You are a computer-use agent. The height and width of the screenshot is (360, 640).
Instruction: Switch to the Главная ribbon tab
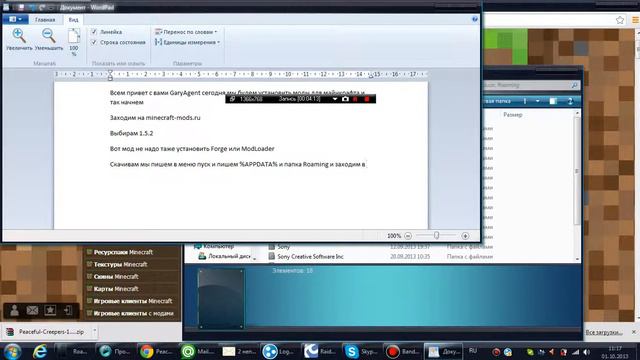45,20
